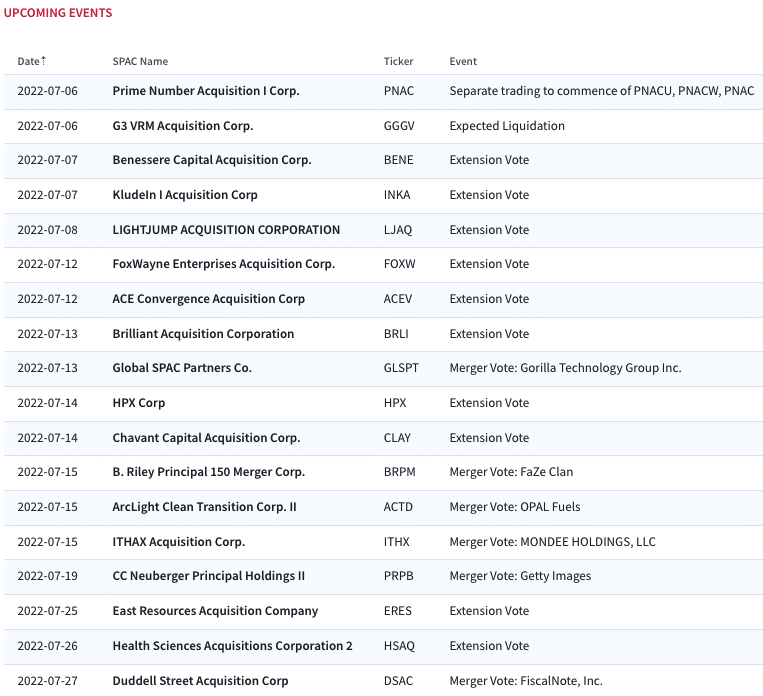Sort by the Date column header
Screen dimensions: 763x696
tap(31, 61)
